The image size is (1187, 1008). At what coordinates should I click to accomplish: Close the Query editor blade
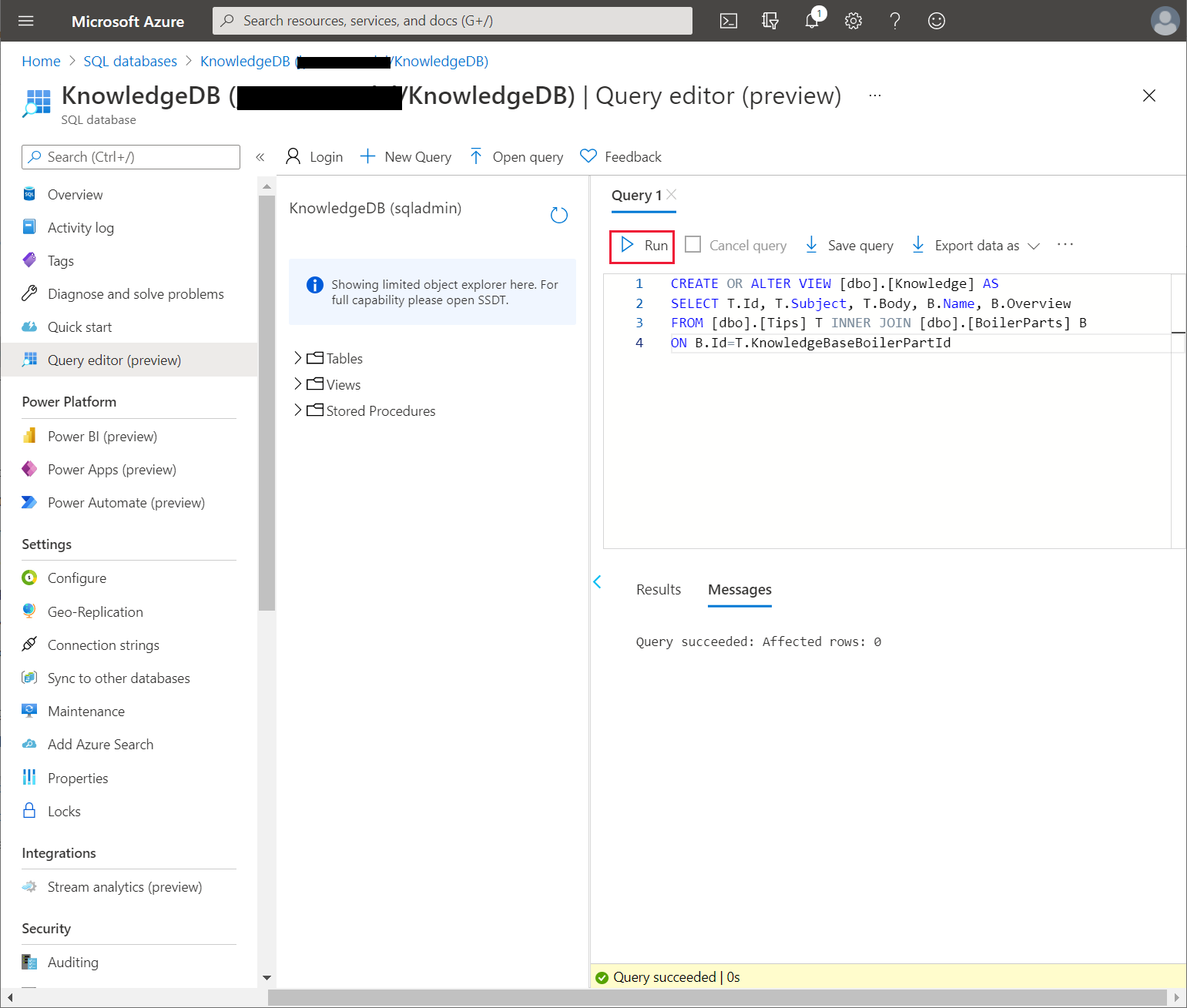coord(1149,95)
